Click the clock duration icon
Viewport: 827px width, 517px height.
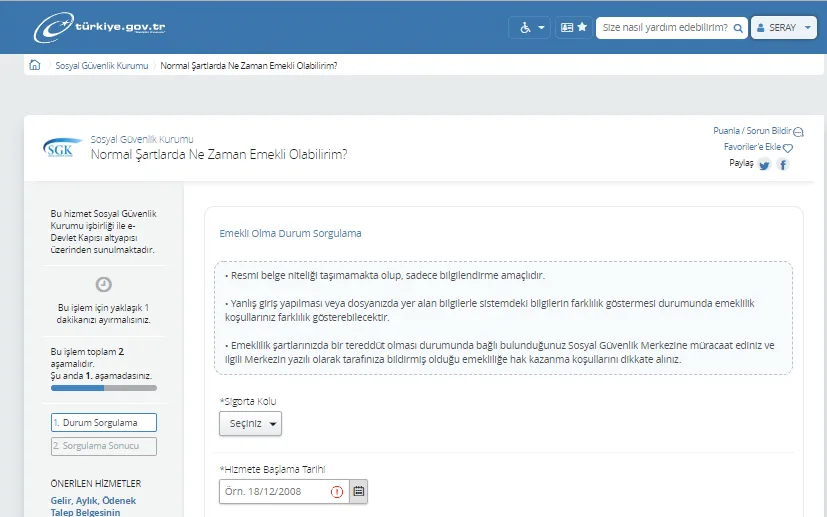click(x=103, y=284)
